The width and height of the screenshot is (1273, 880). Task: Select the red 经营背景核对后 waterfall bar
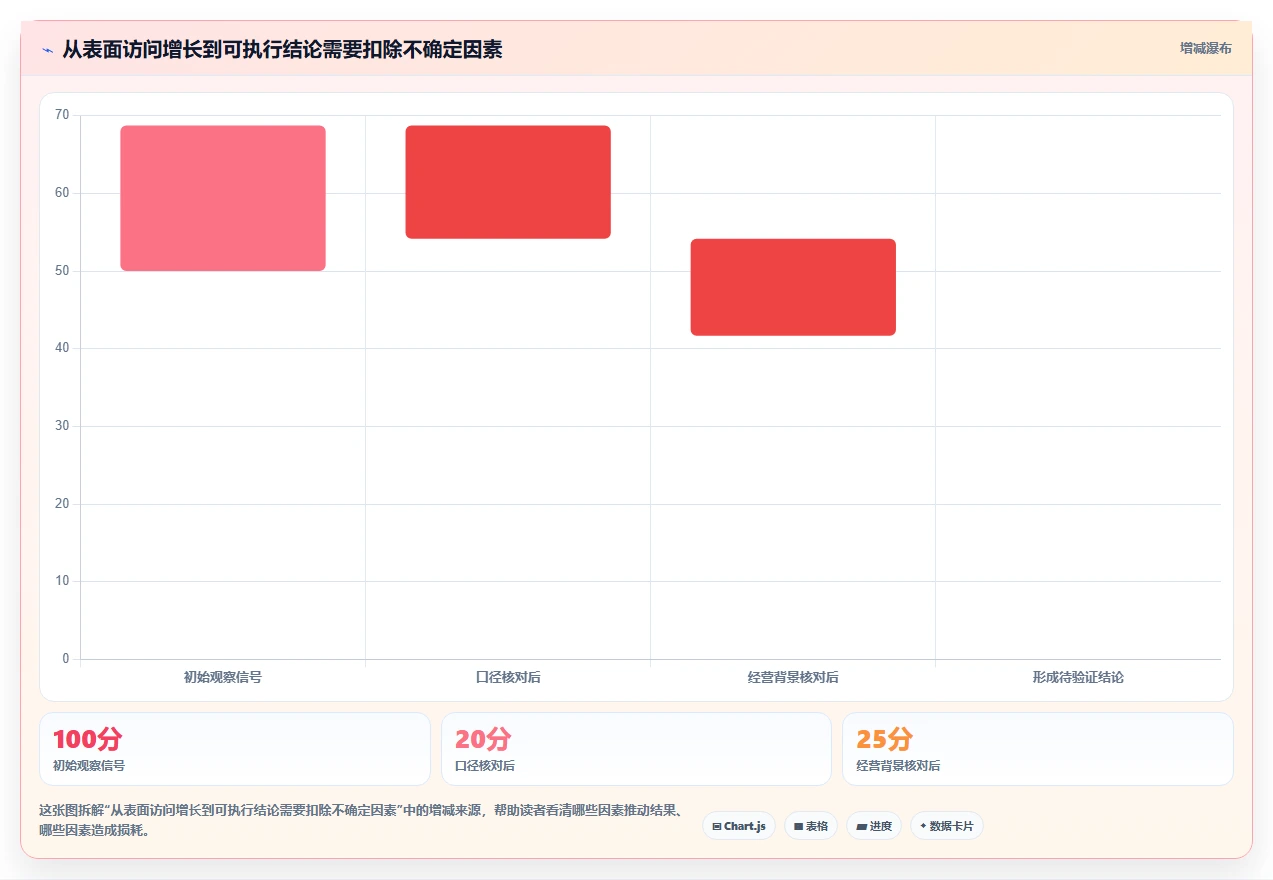point(793,287)
